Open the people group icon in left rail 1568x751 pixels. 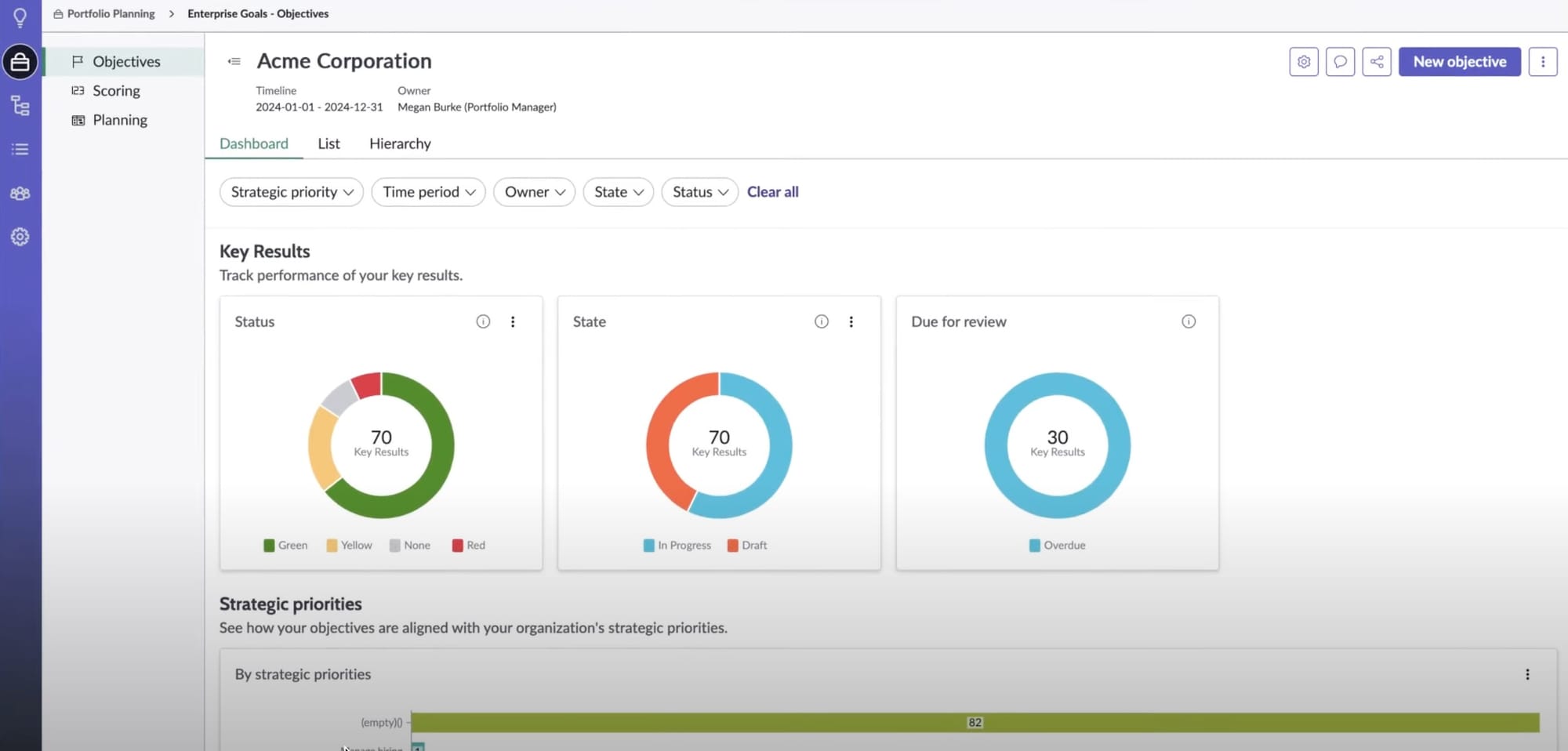point(20,193)
